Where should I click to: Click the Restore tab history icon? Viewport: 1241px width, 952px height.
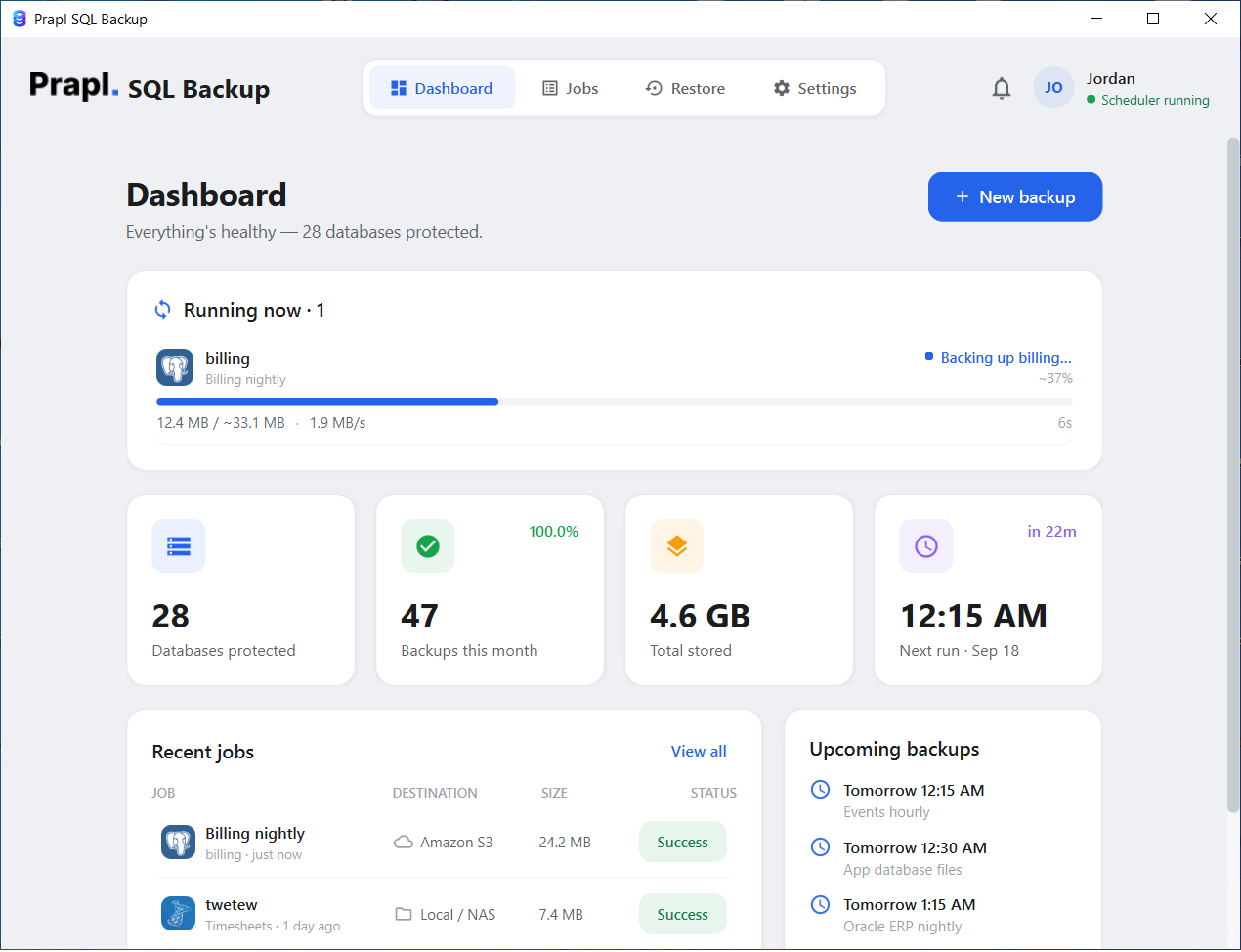(x=655, y=88)
